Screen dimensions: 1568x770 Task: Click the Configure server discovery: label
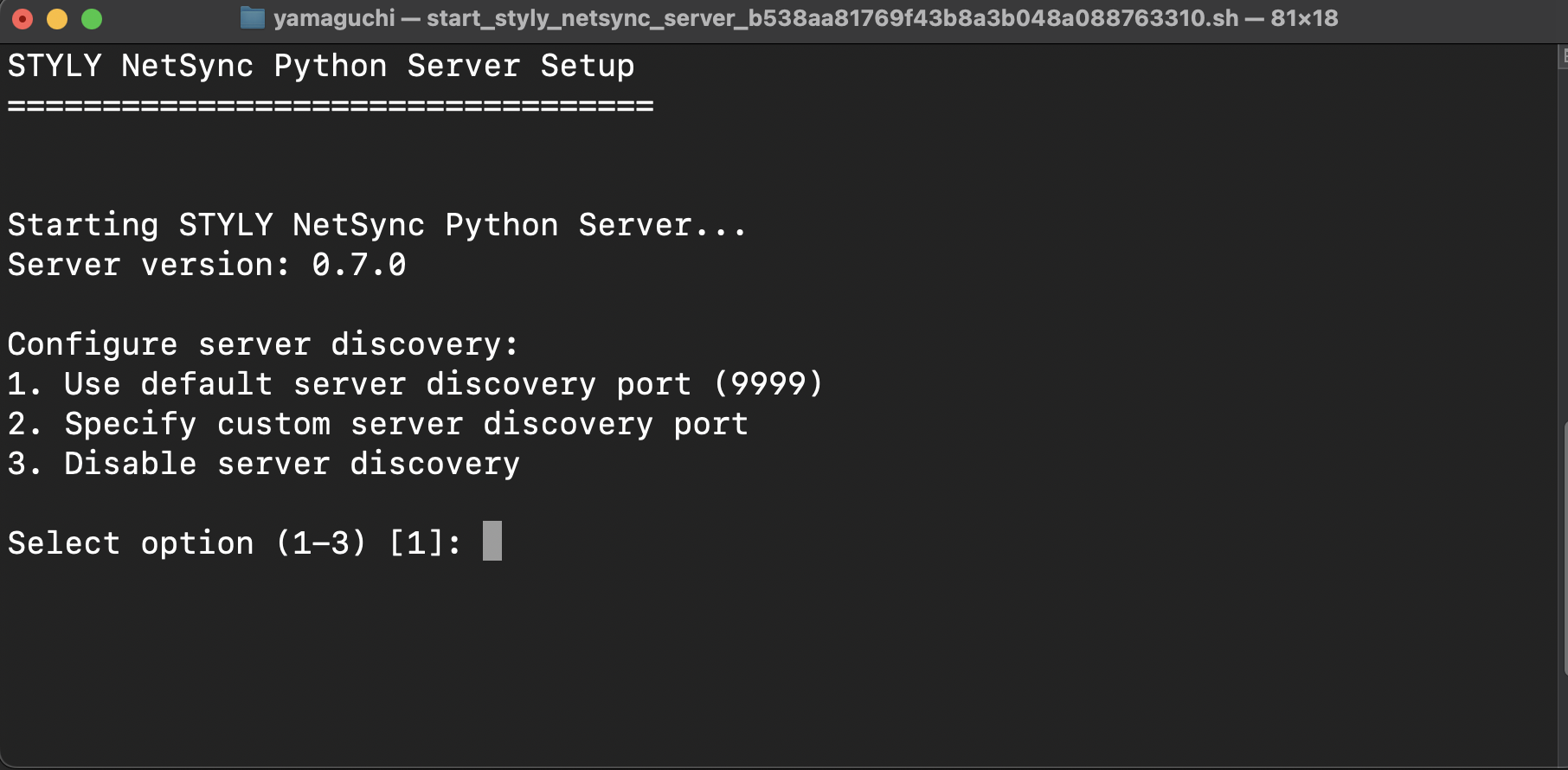click(x=261, y=343)
